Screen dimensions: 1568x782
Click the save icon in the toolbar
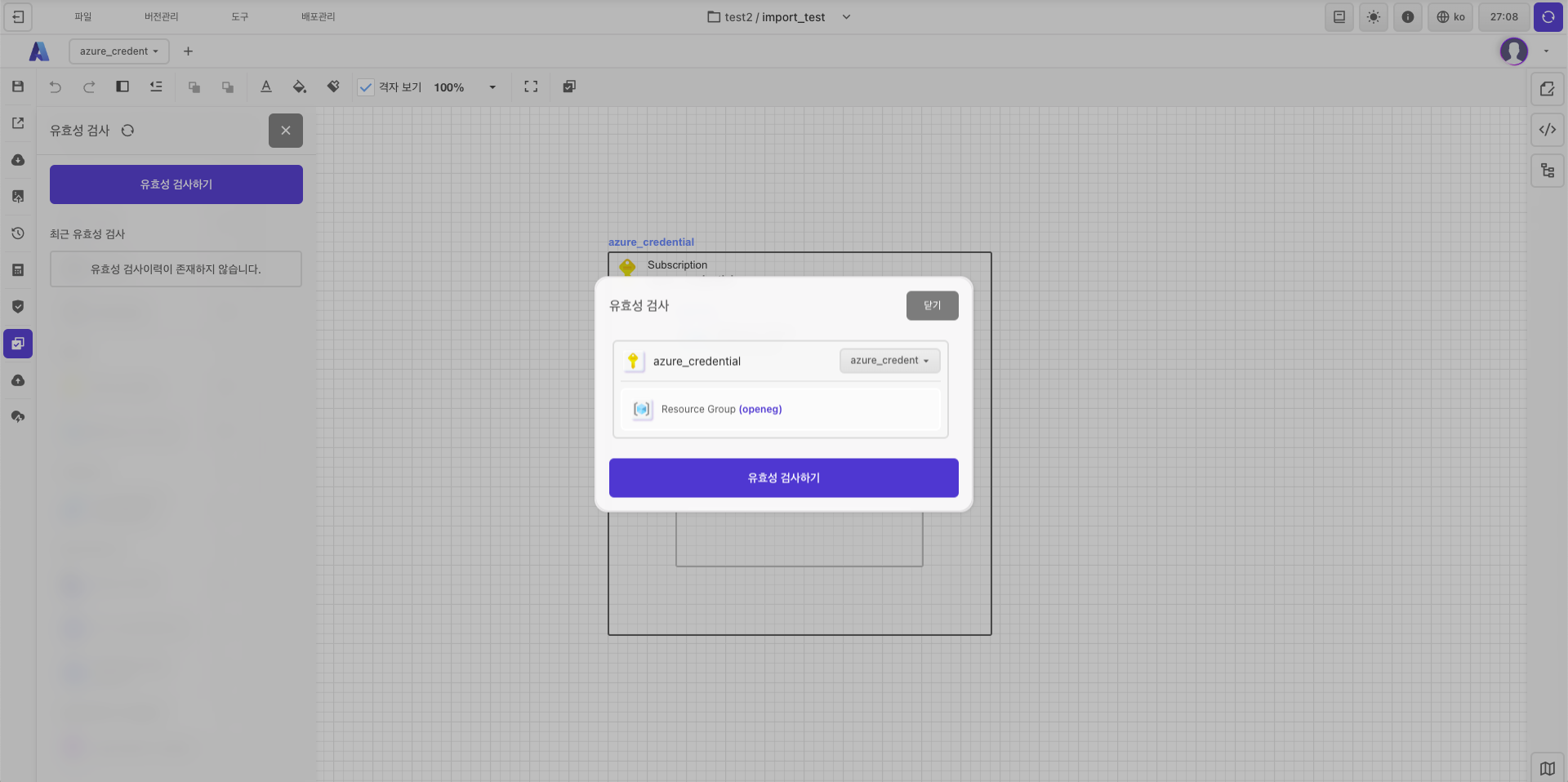(x=18, y=87)
